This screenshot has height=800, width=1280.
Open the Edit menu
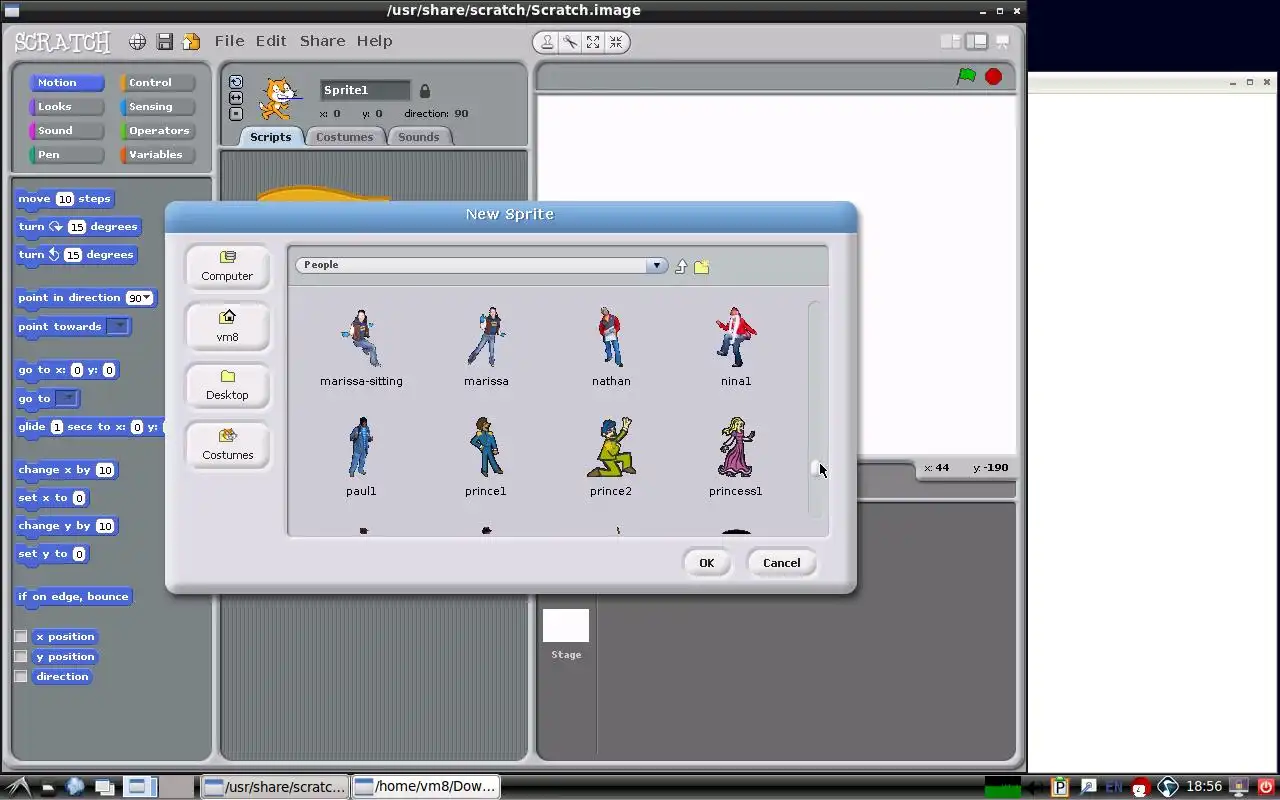coord(271,41)
